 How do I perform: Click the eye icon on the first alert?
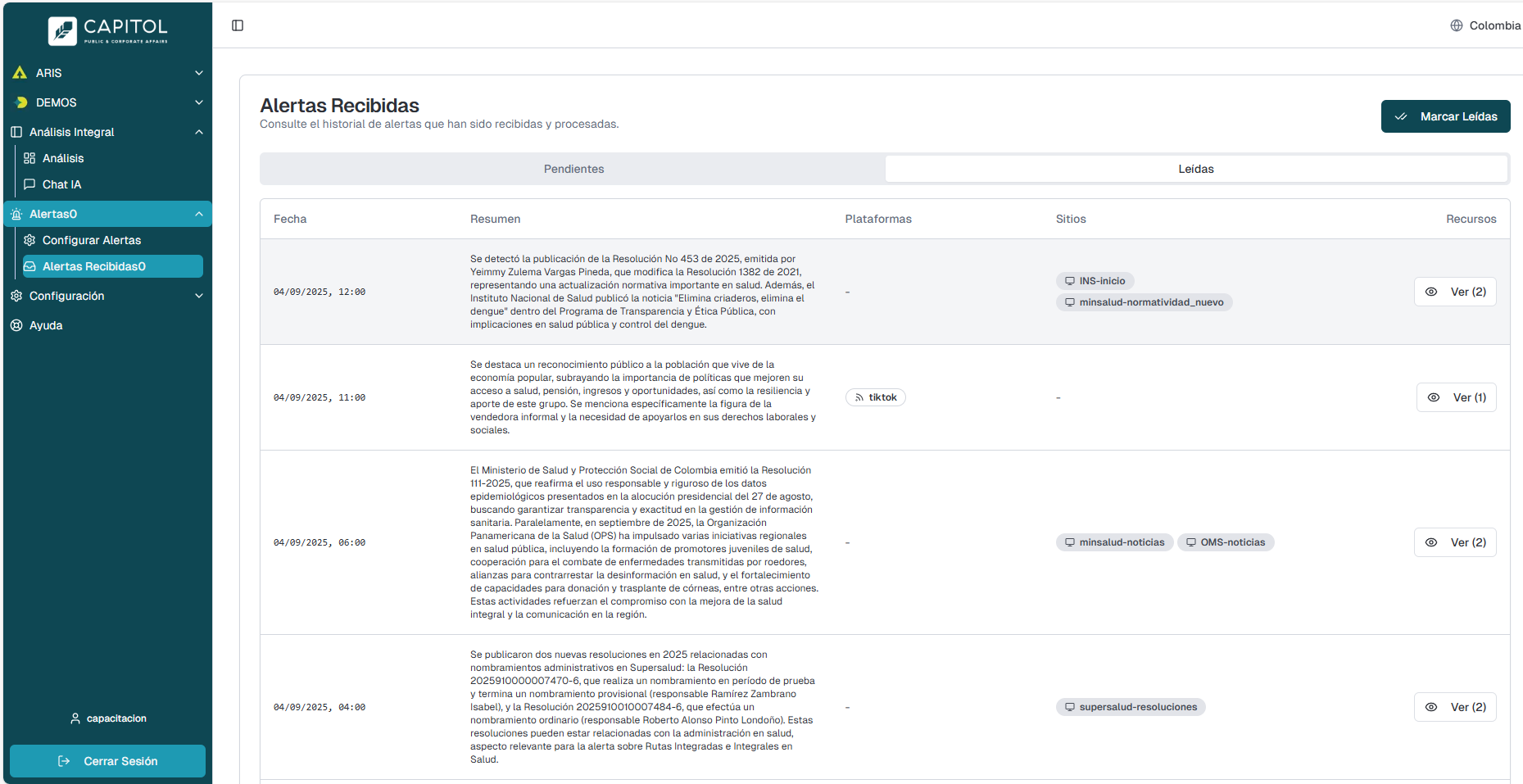pos(1432,291)
